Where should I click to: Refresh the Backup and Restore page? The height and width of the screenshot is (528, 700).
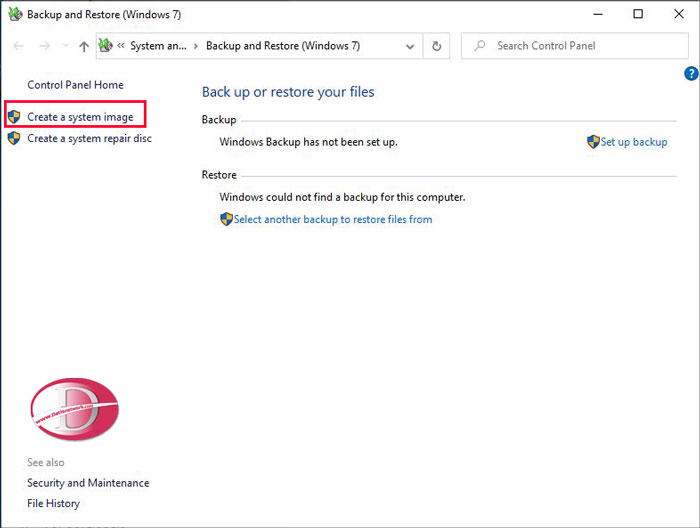(437, 46)
